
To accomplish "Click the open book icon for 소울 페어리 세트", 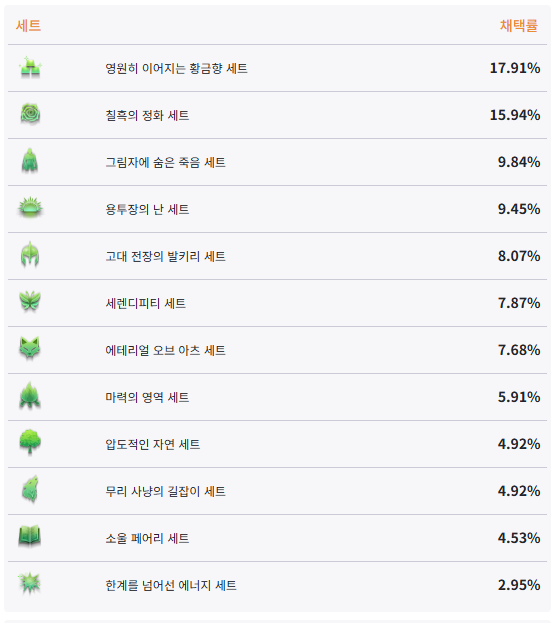I will (30, 537).
